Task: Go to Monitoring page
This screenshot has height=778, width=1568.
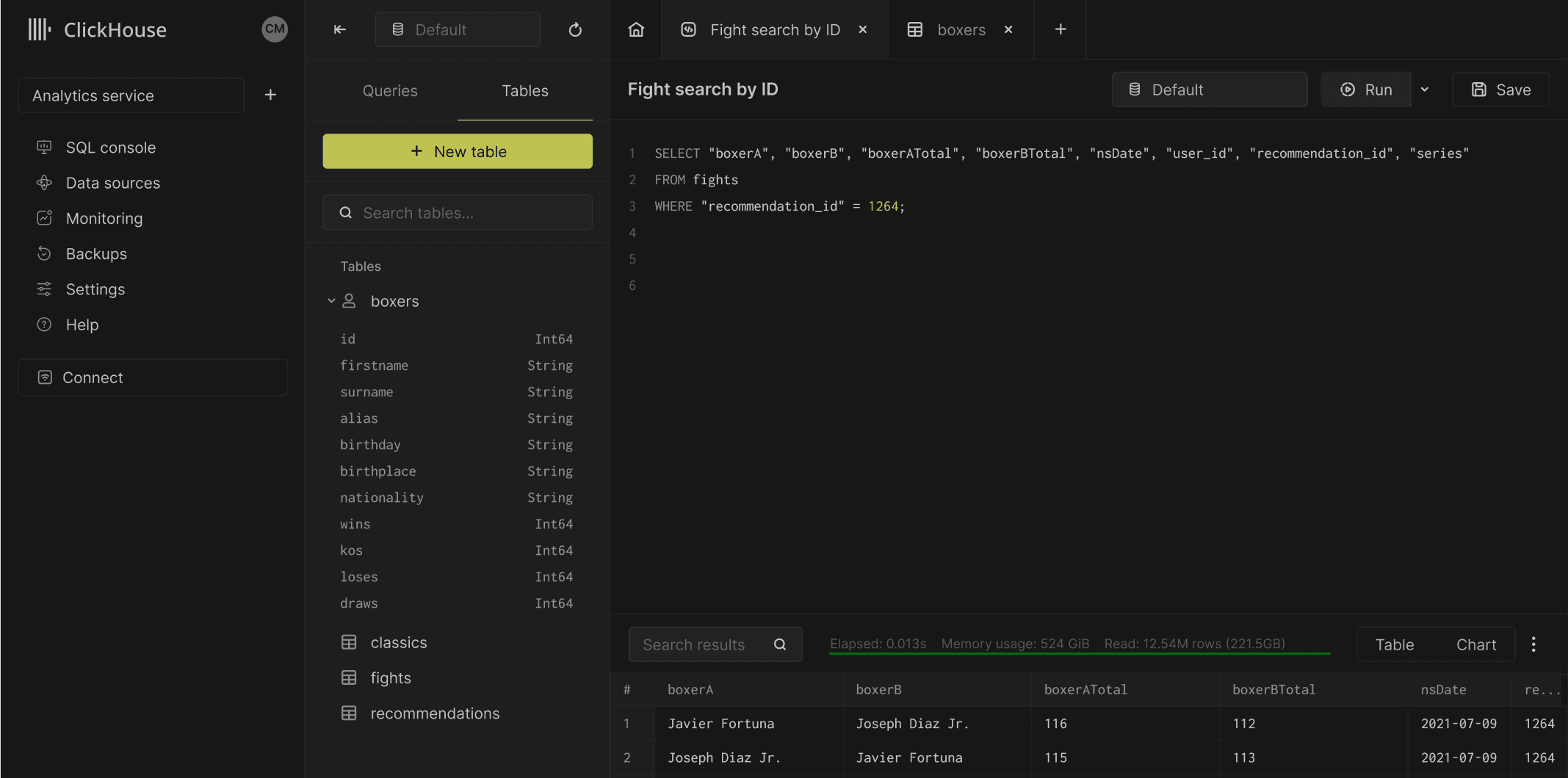Action: (x=104, y=218)
